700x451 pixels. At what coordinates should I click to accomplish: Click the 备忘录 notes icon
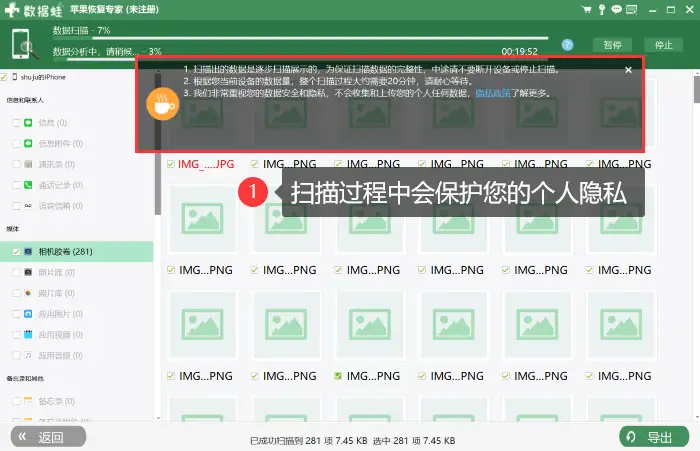28,401
